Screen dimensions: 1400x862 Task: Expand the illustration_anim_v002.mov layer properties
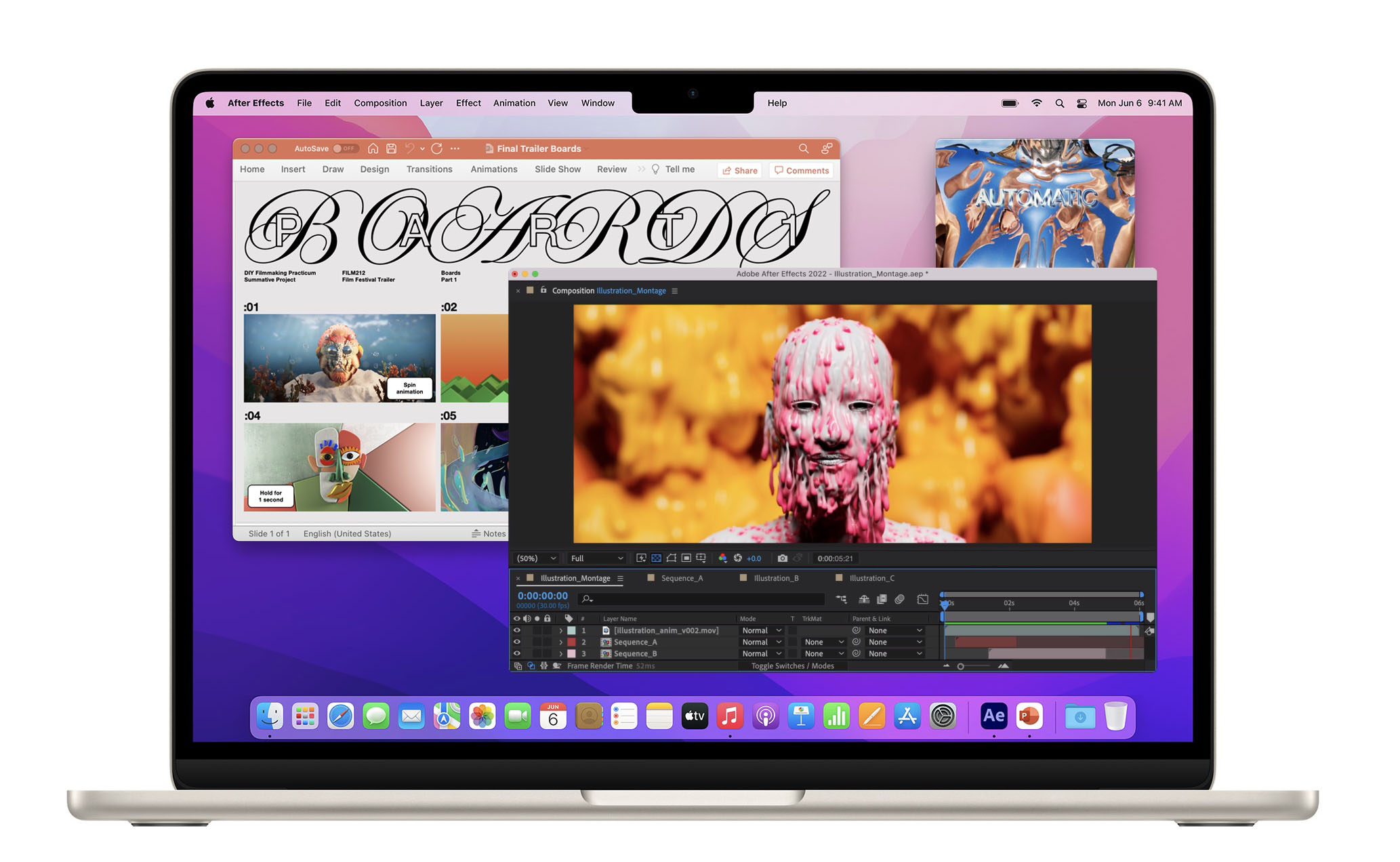[x=561, y=630]
